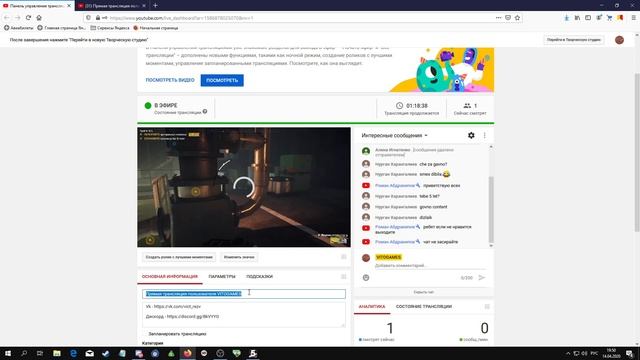Image resolution: width=640 pixels, height=360 pixels.
Task: Open Firefox icon in taskbar
Action: click(187, 353)
